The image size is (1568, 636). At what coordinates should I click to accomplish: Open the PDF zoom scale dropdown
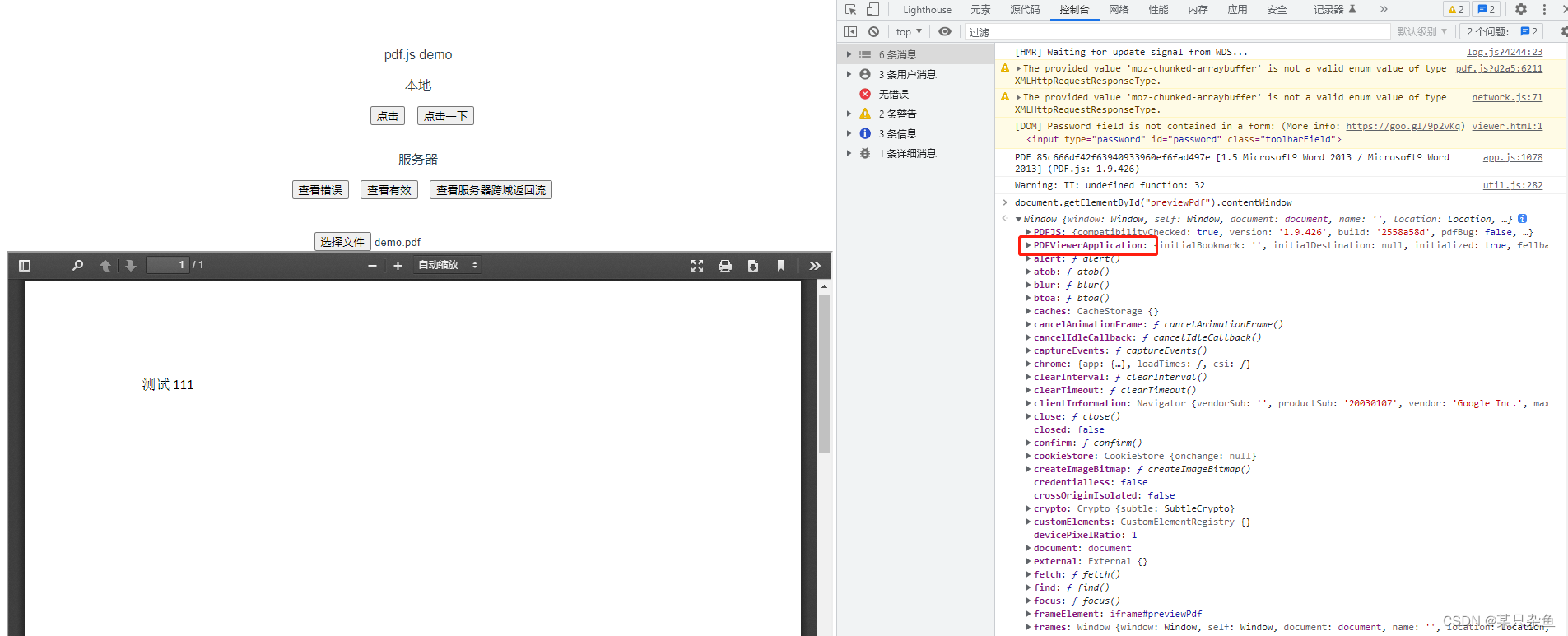click(x=448, y=265)
